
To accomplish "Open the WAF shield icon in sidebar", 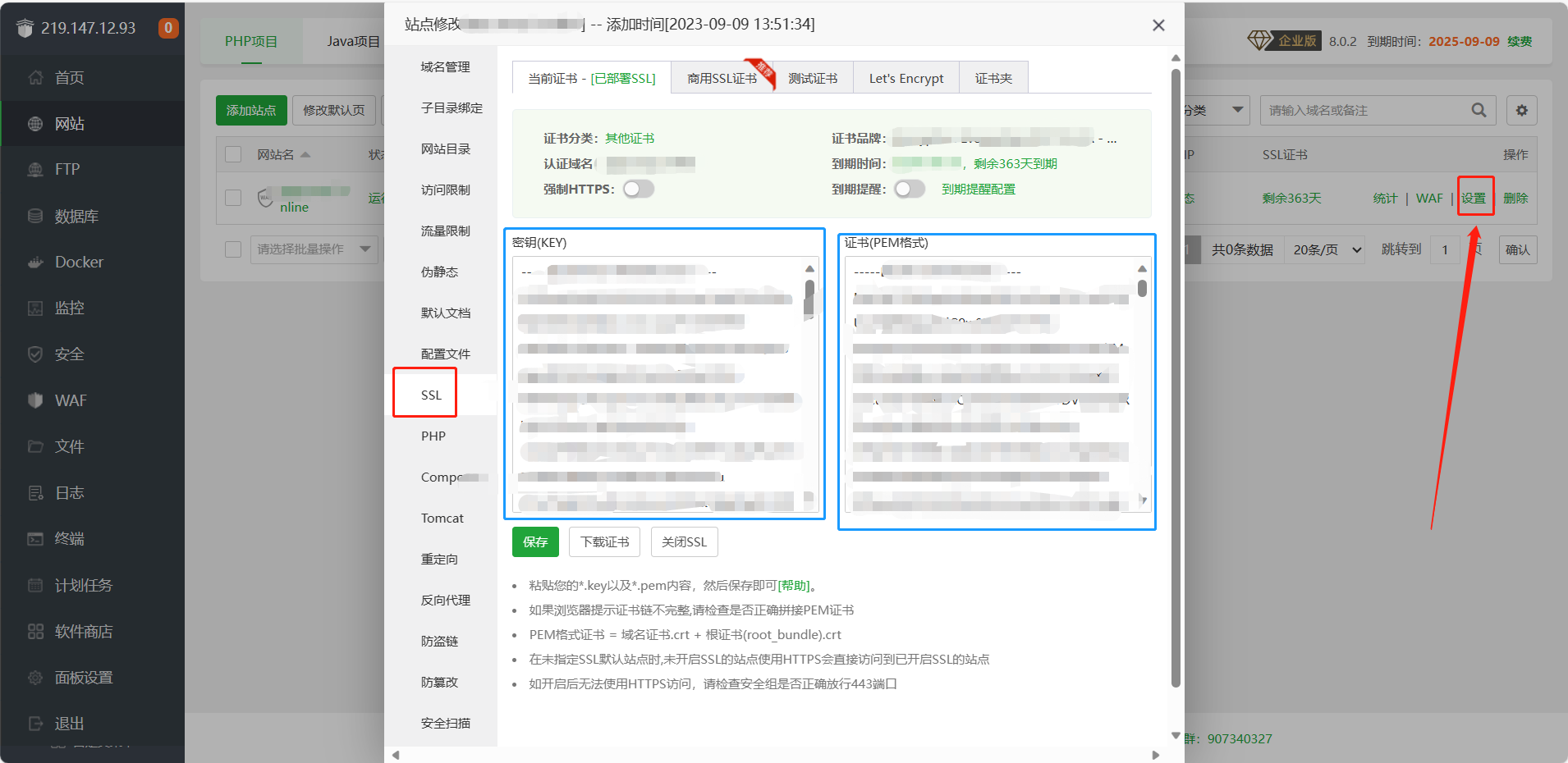I will (x=35, y=400).
